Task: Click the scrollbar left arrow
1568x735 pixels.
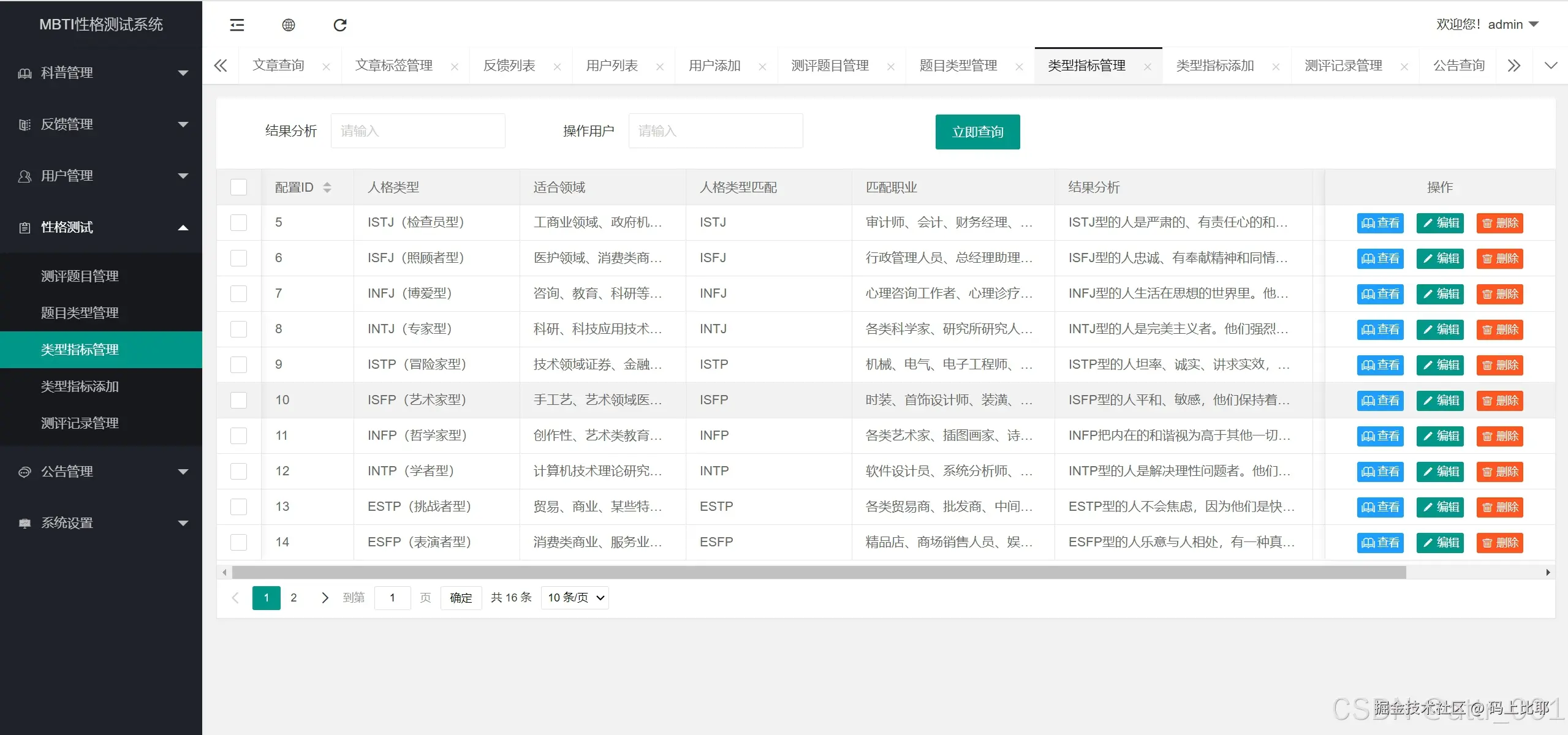Action: 224,572
